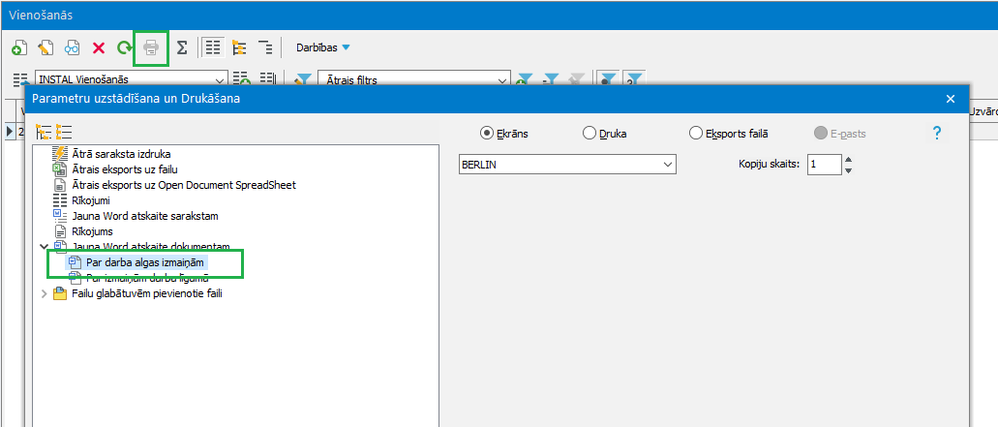The width and height of the screenshot is (998, 427).
Task: Select Ātrais eksports uz Open Document SpreadSheet
Action: coord(184,185)
